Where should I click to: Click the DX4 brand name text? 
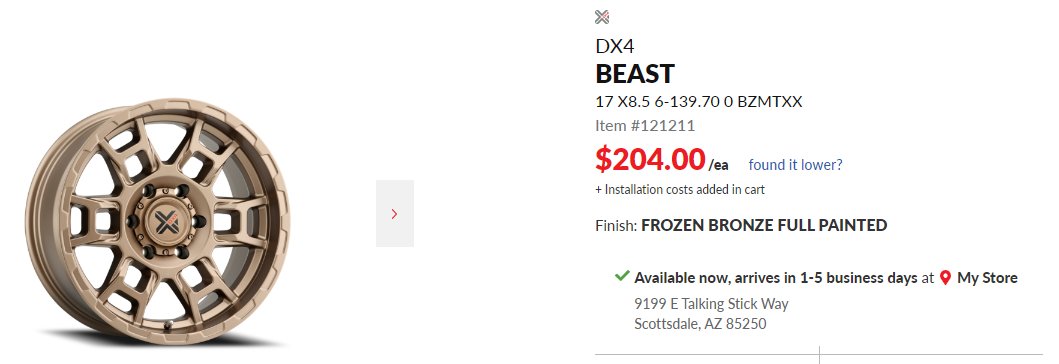(x=615, y=46)
